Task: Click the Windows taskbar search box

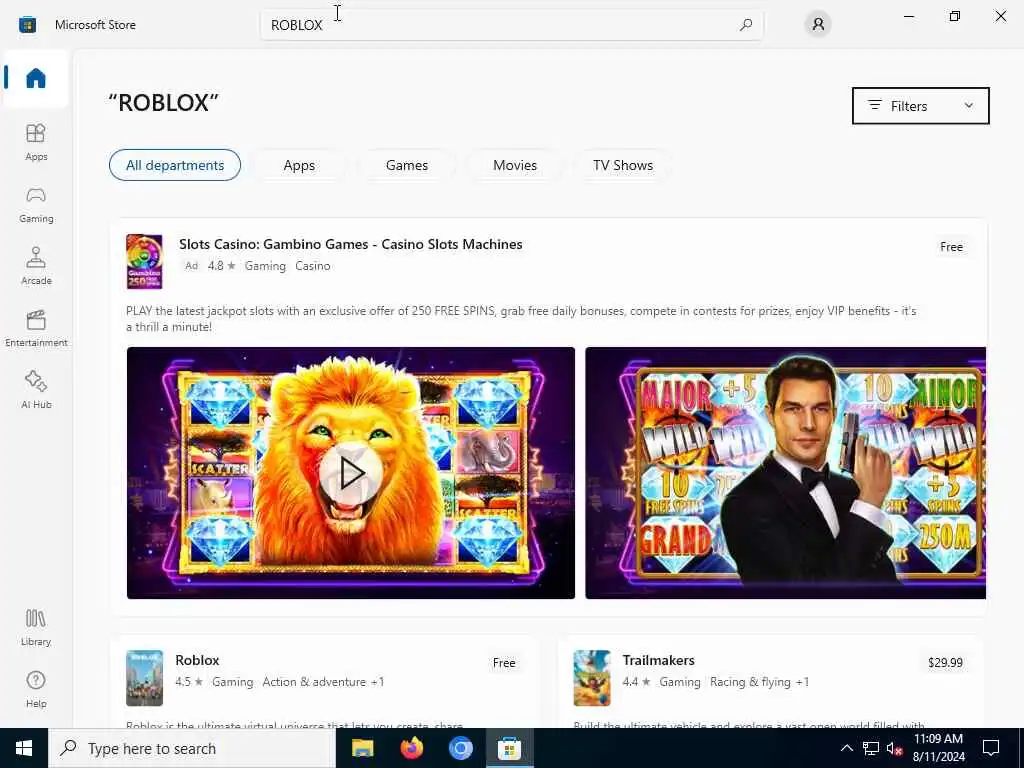Action: click(x=192, y=748)
